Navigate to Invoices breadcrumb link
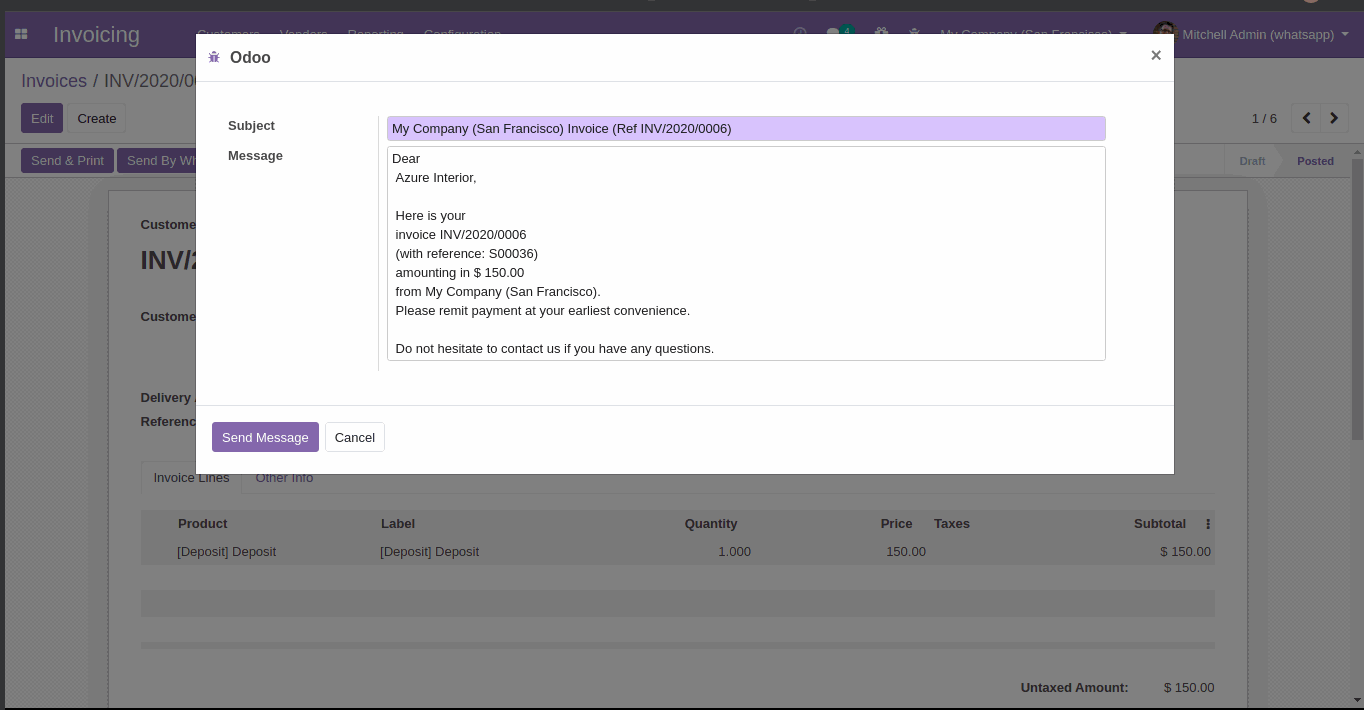Image resolution: width=1364 pixels, height=710 pixels. tap(54, 81)
